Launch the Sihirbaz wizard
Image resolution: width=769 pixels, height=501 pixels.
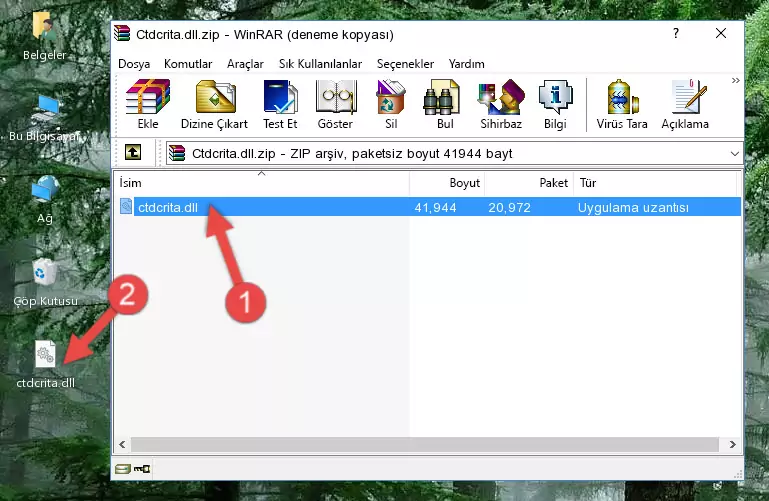501,104
